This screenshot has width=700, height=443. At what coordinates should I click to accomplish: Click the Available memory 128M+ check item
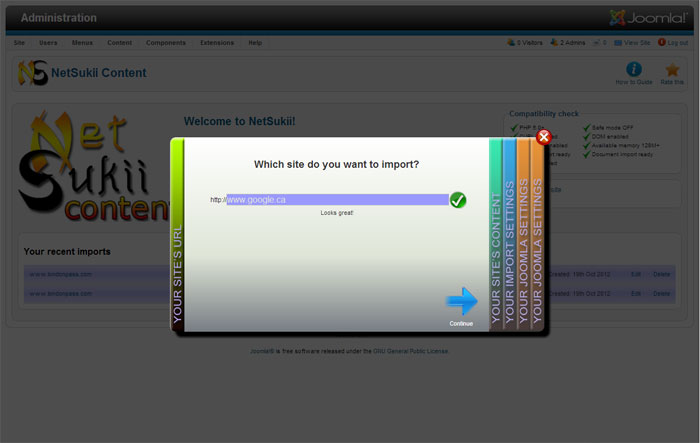click(621, 145)
